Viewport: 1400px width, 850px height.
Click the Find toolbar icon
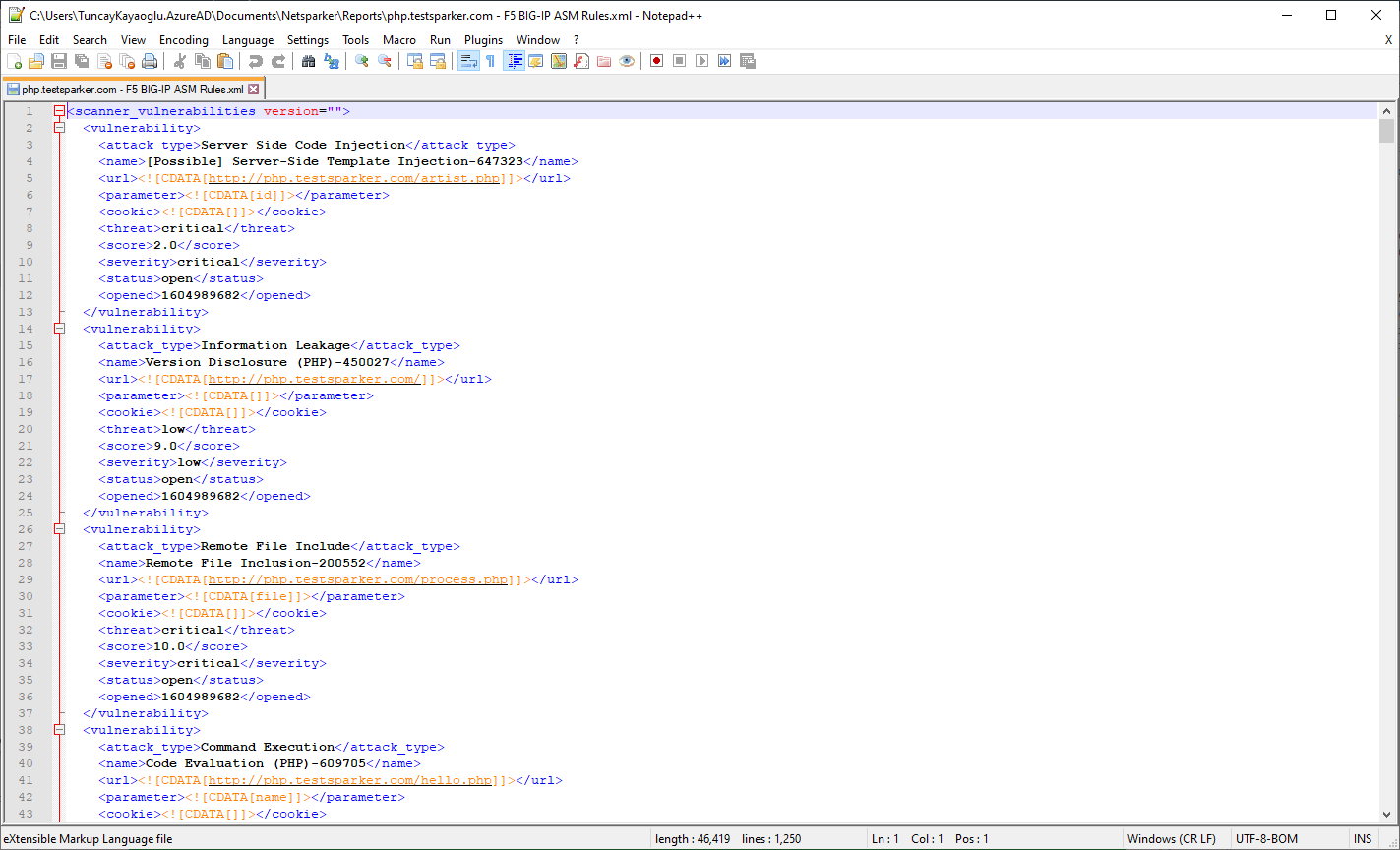click(x=308, y=60)
